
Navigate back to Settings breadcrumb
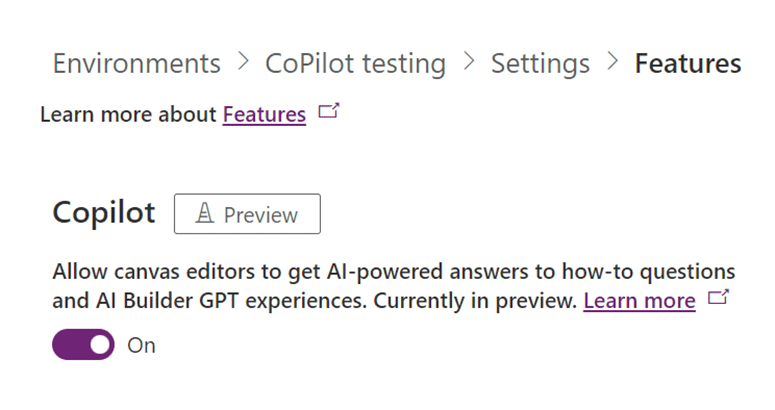pyautogui.click(x=540, y=64)
